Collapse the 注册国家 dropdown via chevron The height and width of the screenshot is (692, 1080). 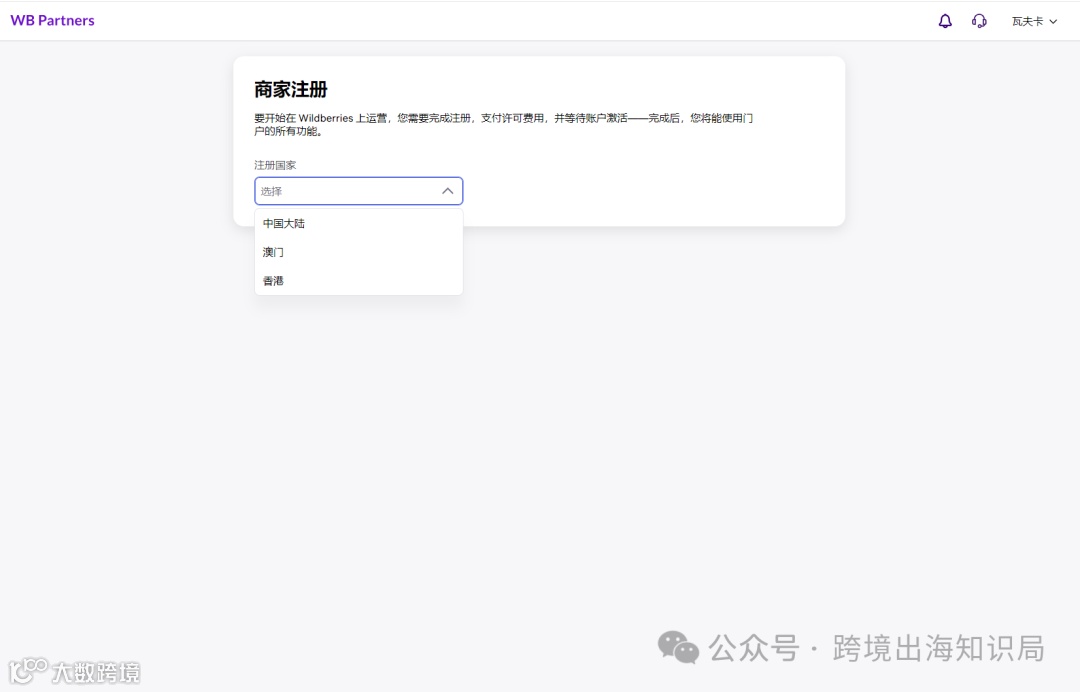(448, 191)
